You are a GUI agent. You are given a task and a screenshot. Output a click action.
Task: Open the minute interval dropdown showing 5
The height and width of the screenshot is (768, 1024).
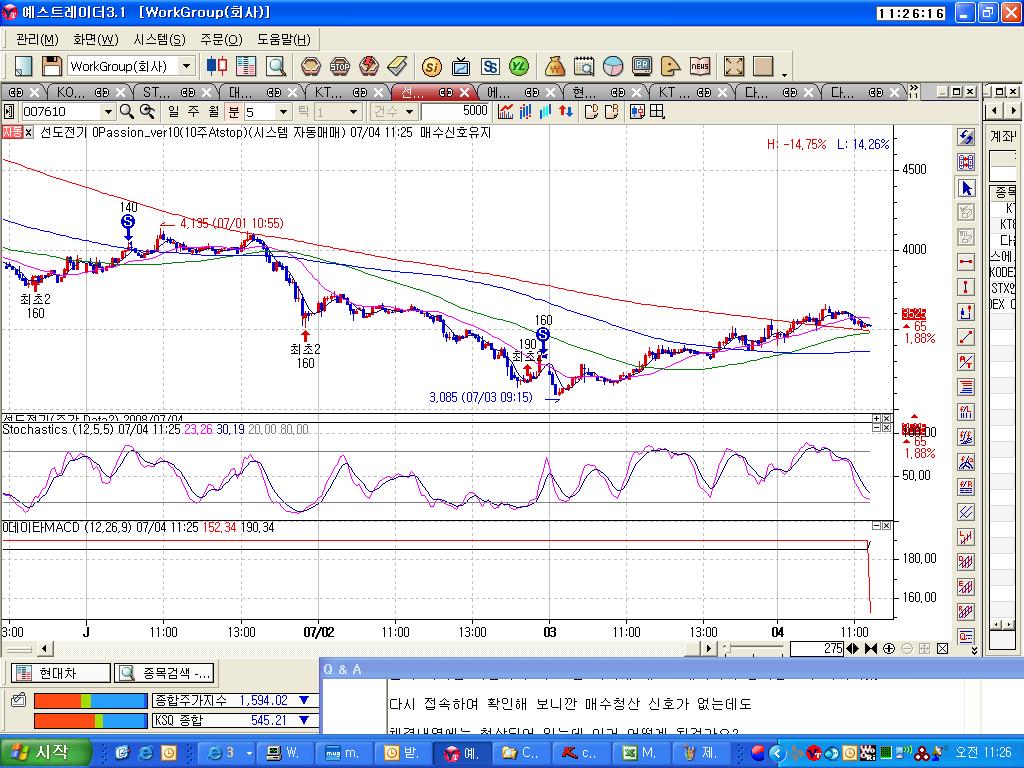coord(283,112)
